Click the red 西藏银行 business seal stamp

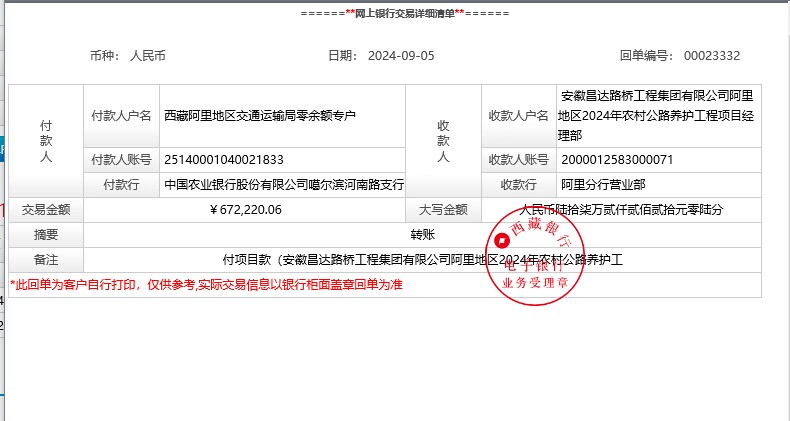[540, 262]
